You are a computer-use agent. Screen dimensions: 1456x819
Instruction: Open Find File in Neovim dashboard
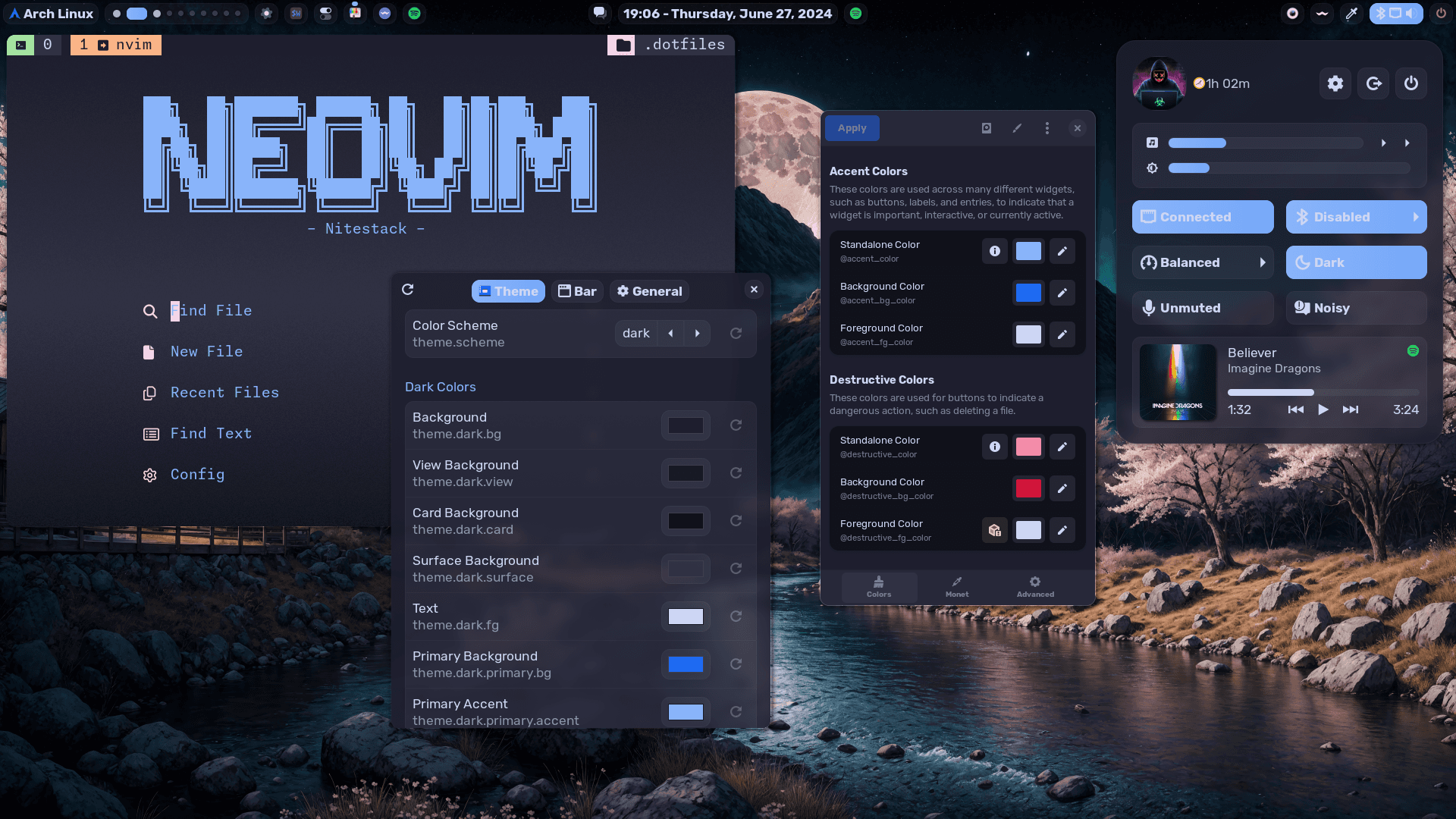212,311
